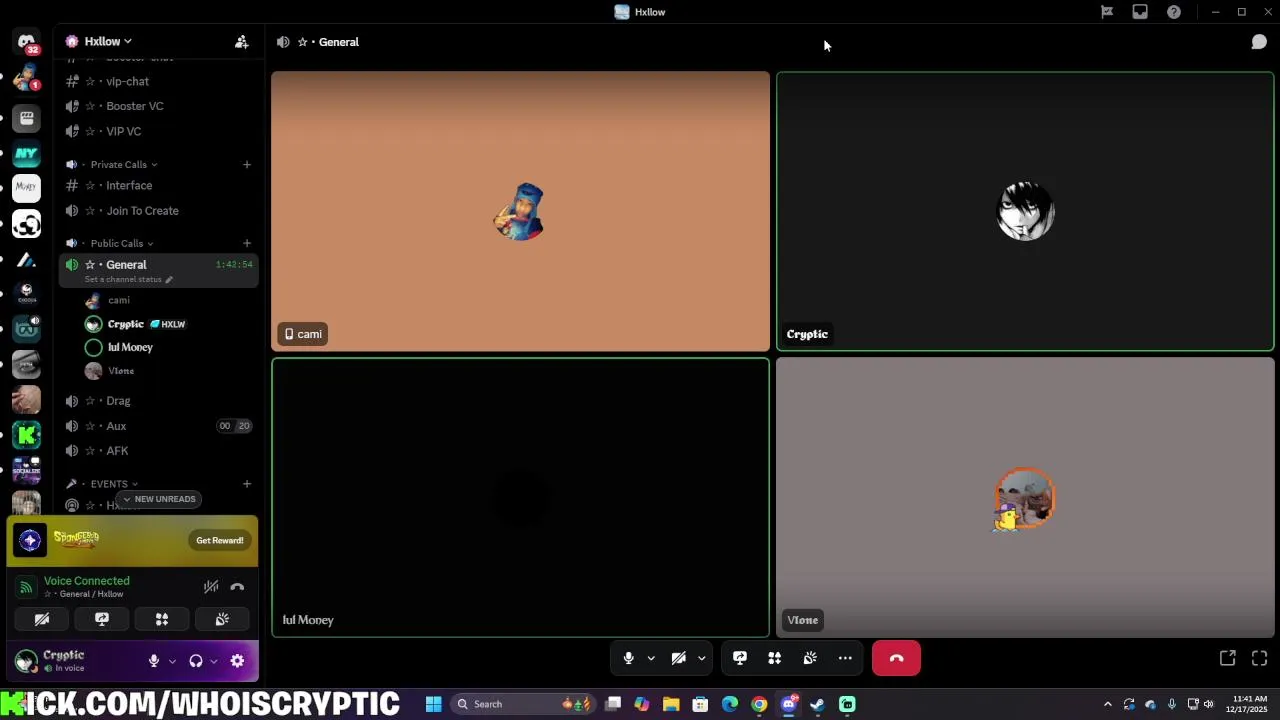Disconnect using red hang-up button
The image size is (1280, 720).
[896, 658]
